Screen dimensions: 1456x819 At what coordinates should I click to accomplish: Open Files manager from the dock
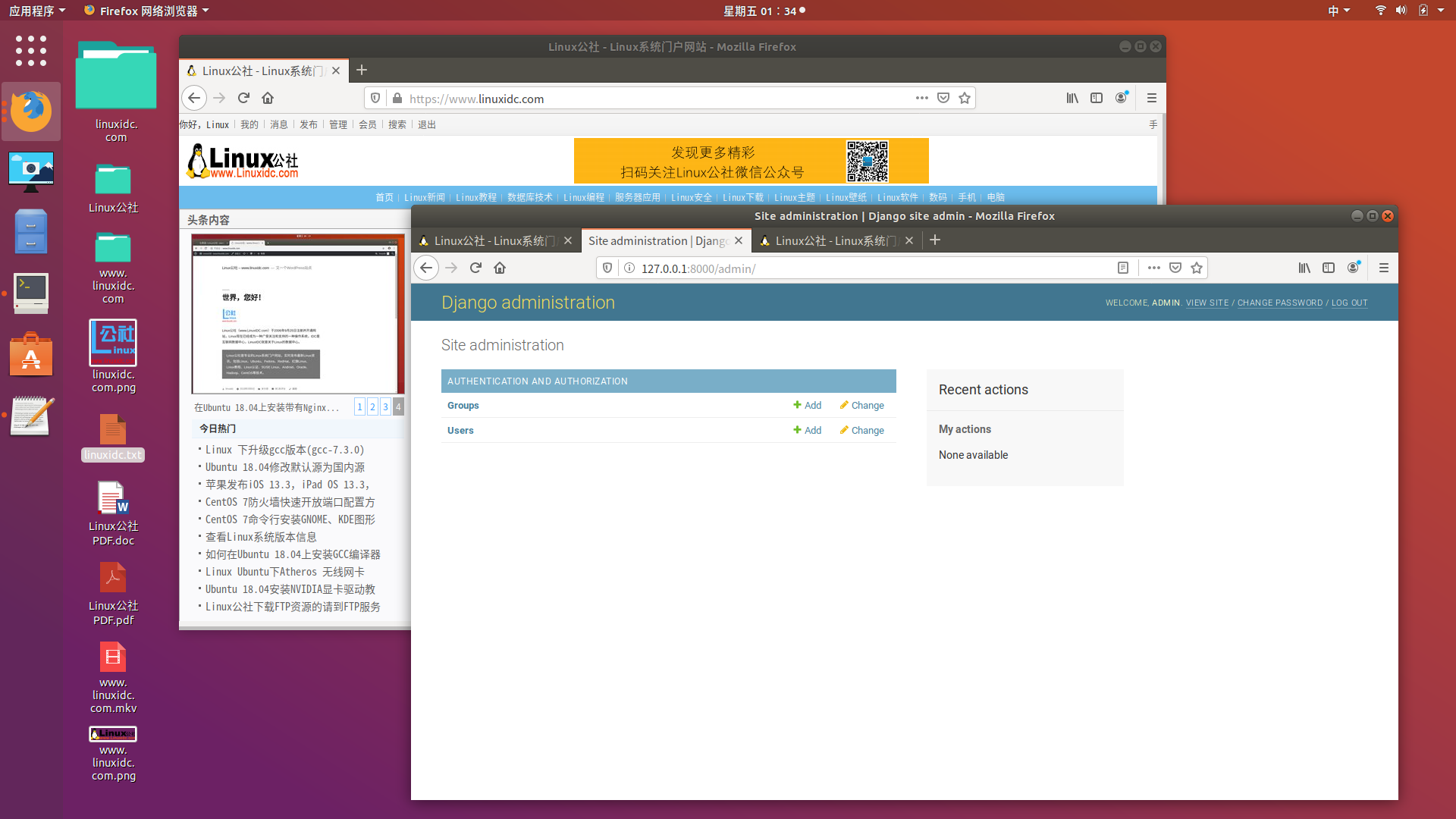31,231
